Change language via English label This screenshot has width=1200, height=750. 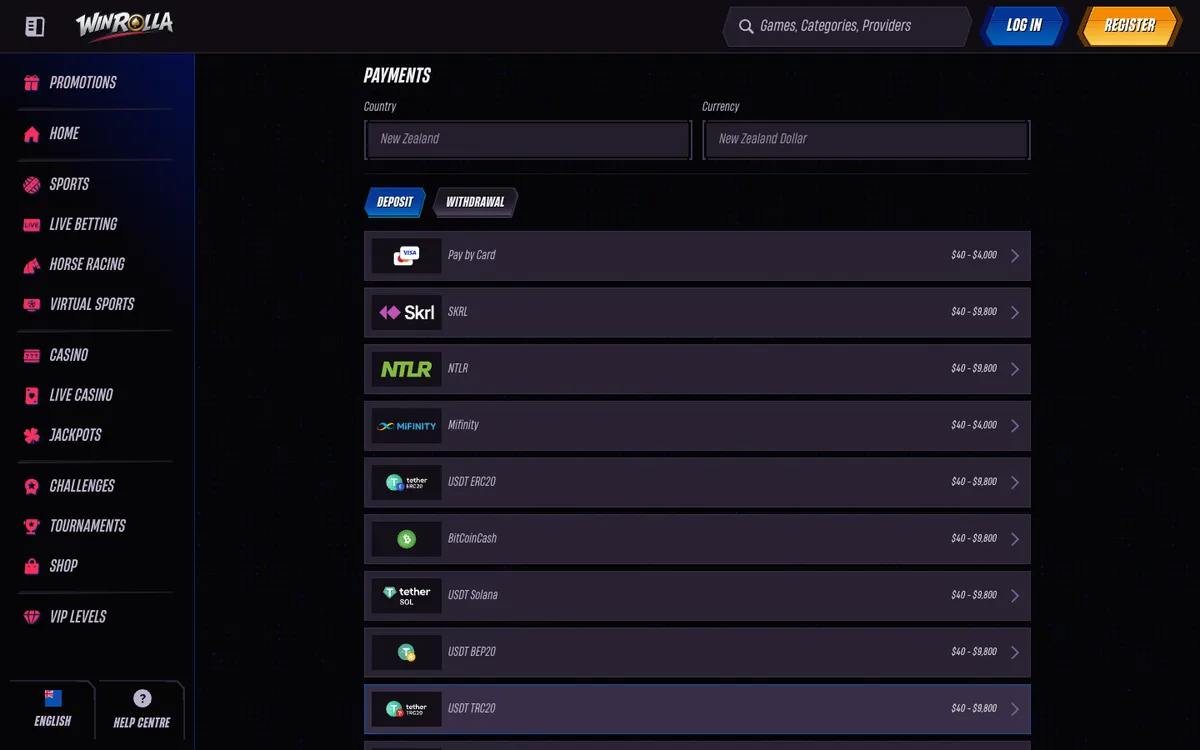(x=53, y=721)
